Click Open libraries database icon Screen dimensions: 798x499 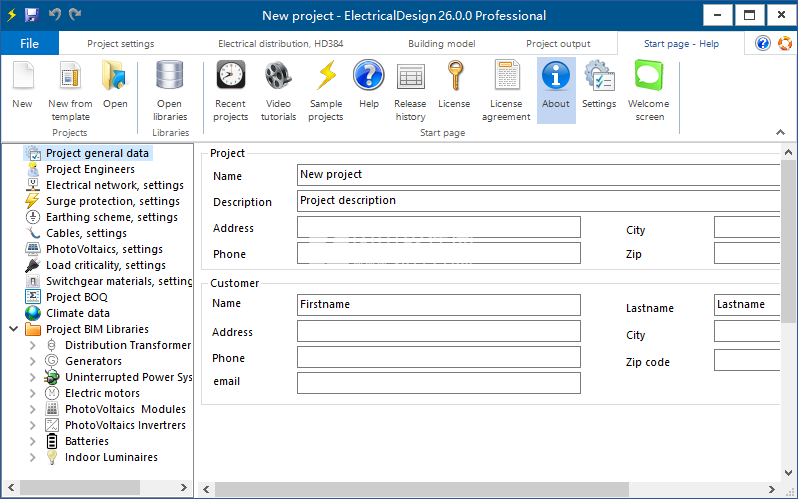coord(170,77)
